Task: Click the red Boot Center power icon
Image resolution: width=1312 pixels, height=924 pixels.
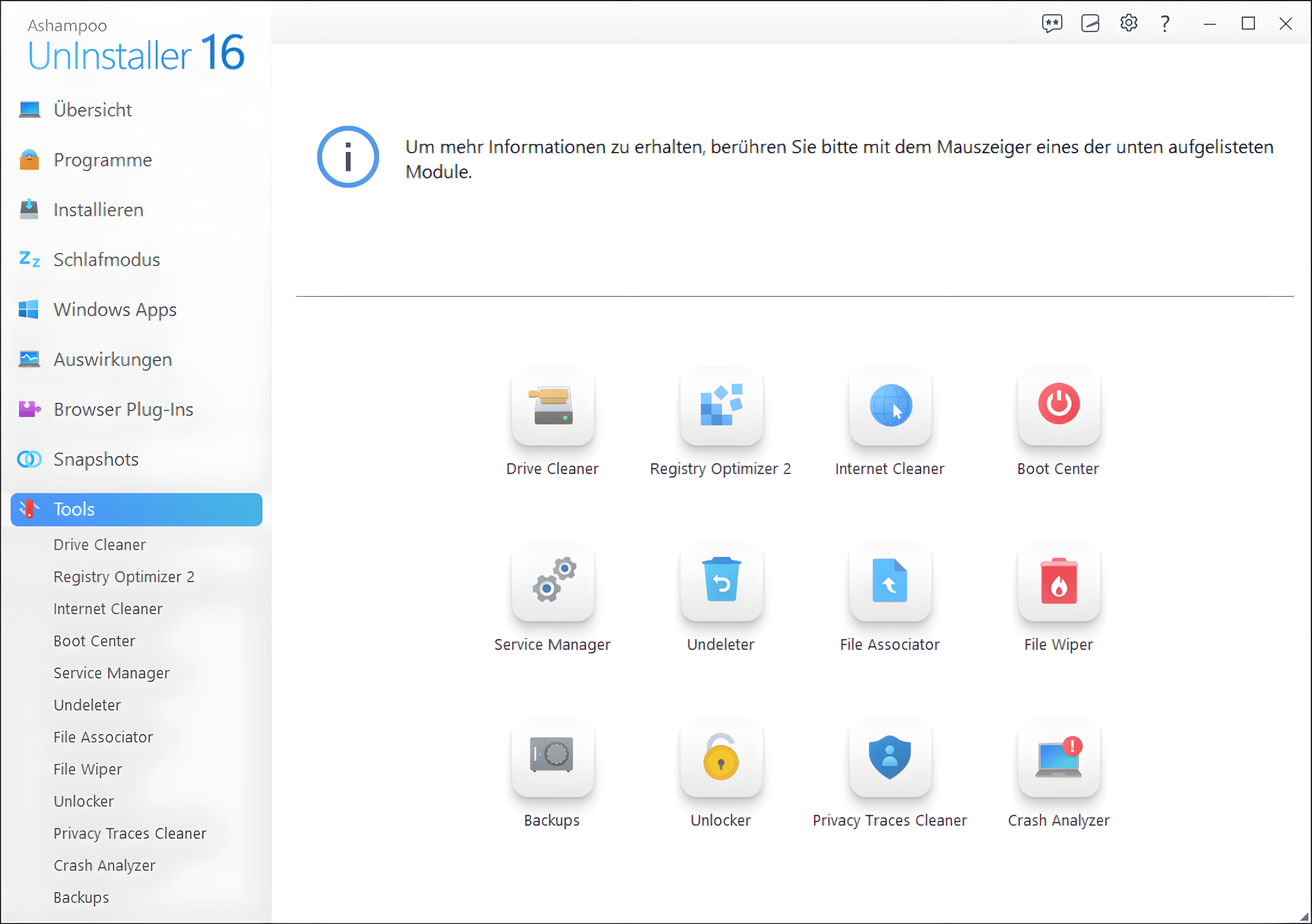Action: click(1058, 405)
